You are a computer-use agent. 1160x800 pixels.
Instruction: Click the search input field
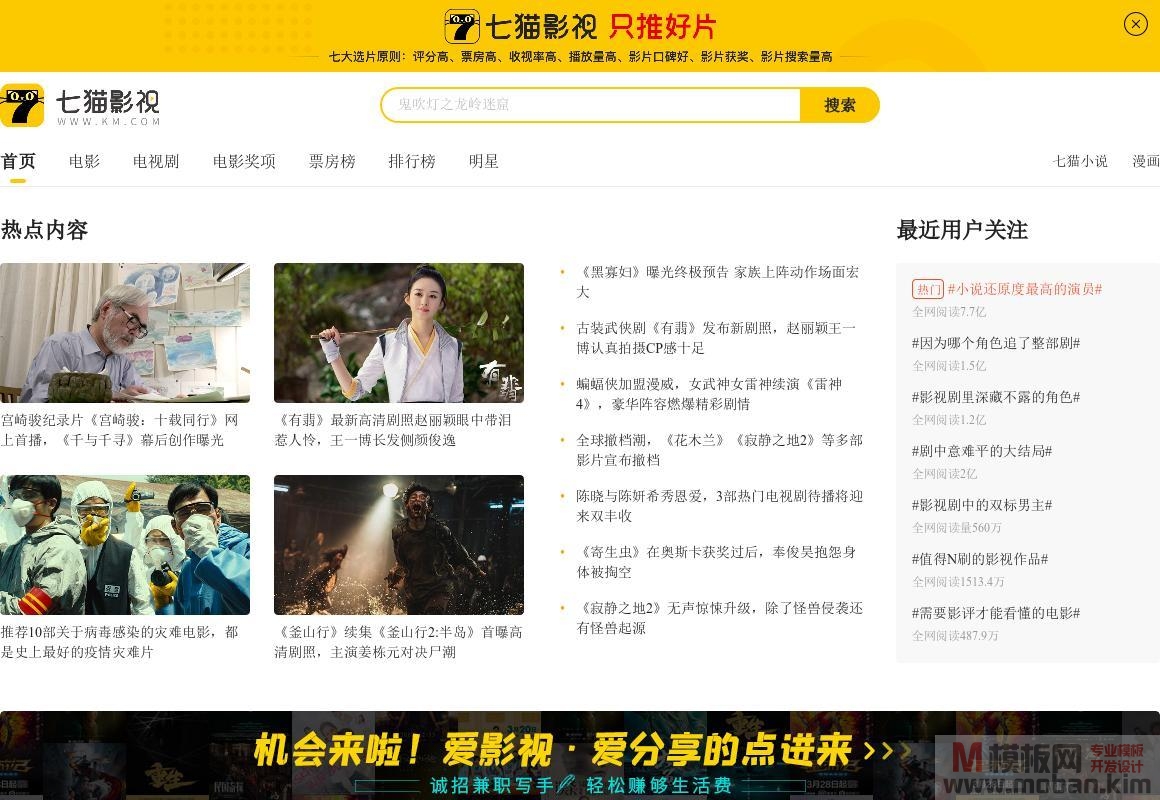pyautogui.click(x=590, y=104)
